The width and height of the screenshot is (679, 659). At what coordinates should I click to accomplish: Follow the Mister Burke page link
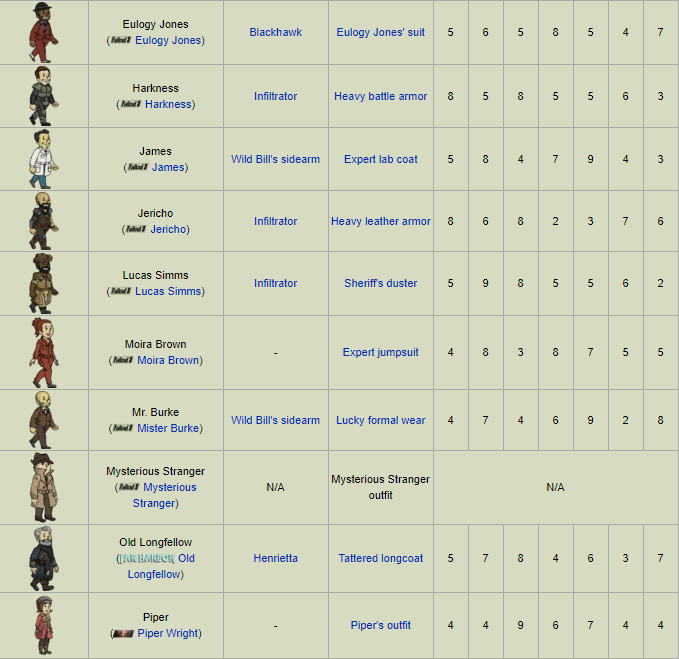(168, 428)
